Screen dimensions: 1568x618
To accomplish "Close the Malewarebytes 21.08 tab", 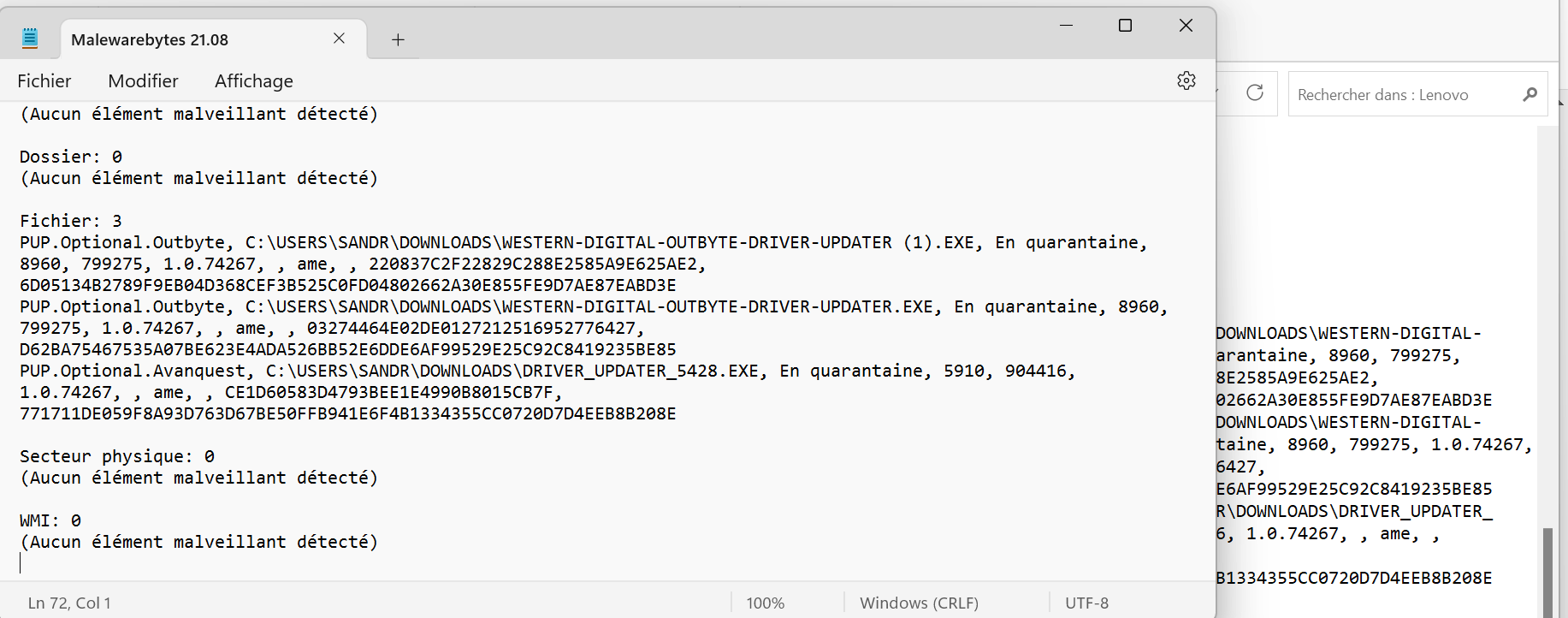I will [x=339, y=39].
